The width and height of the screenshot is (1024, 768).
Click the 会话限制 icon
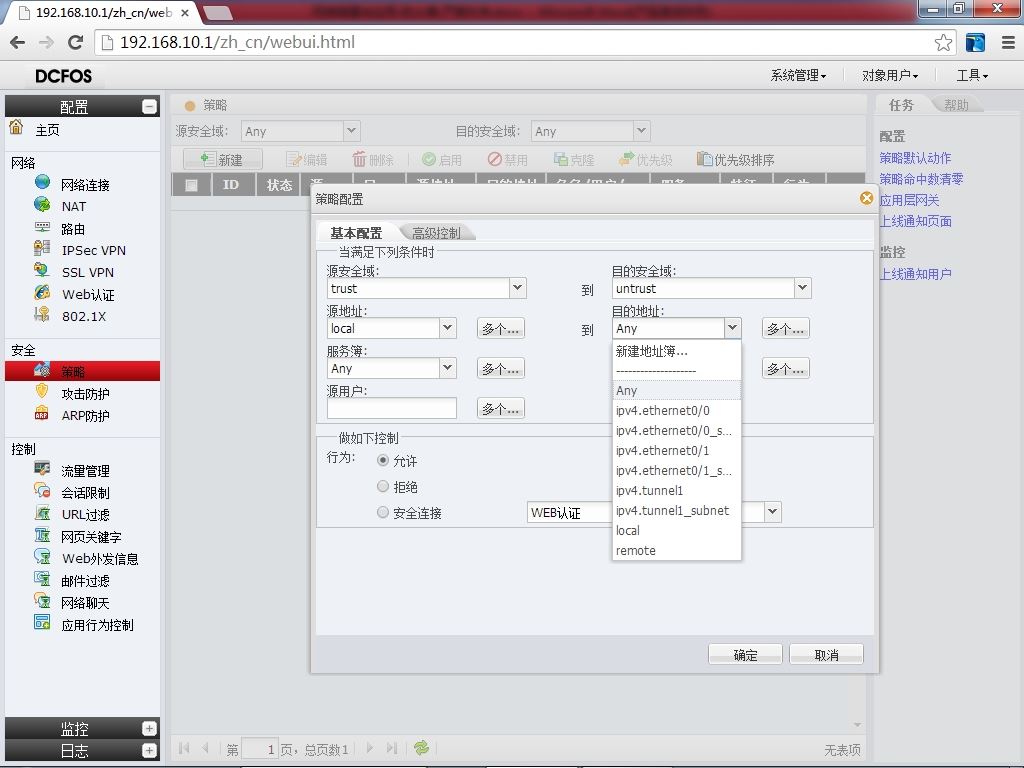coord(42,490)
